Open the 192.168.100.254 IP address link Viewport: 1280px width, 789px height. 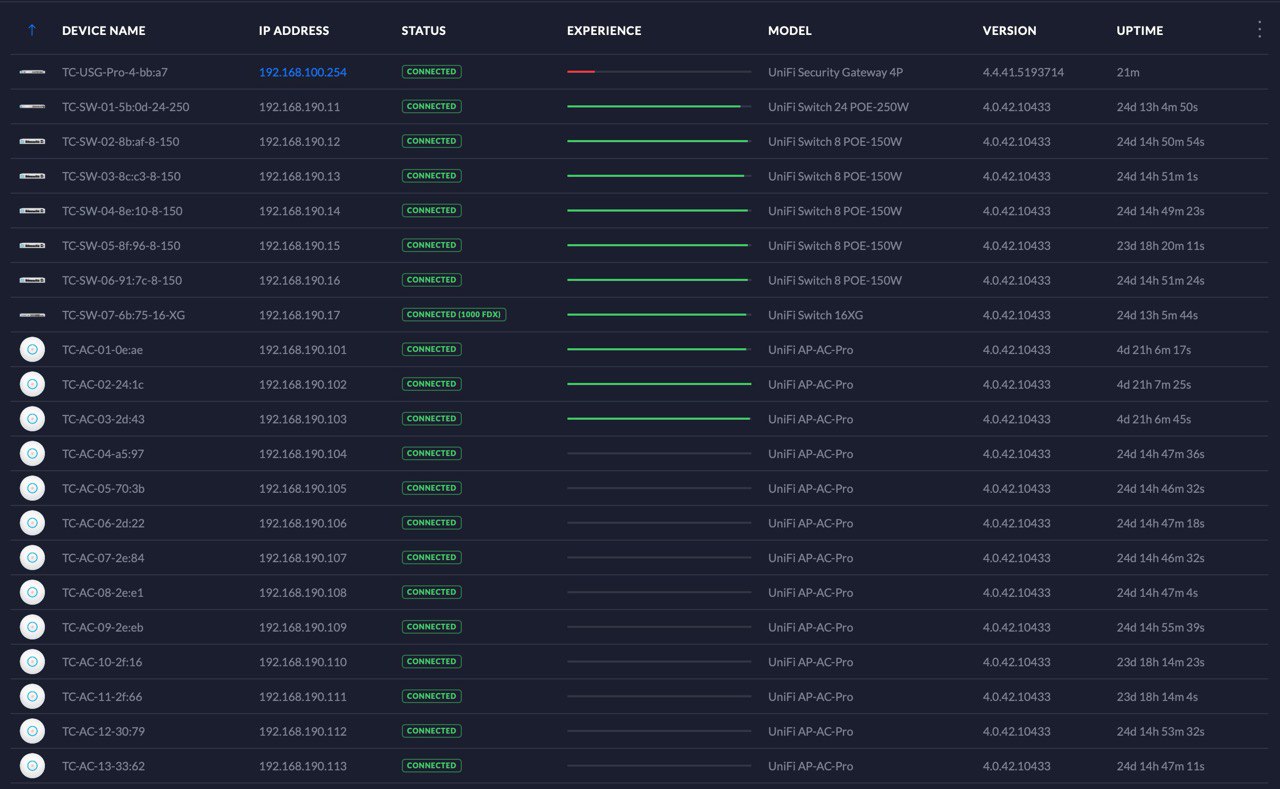tap(303, 72)
